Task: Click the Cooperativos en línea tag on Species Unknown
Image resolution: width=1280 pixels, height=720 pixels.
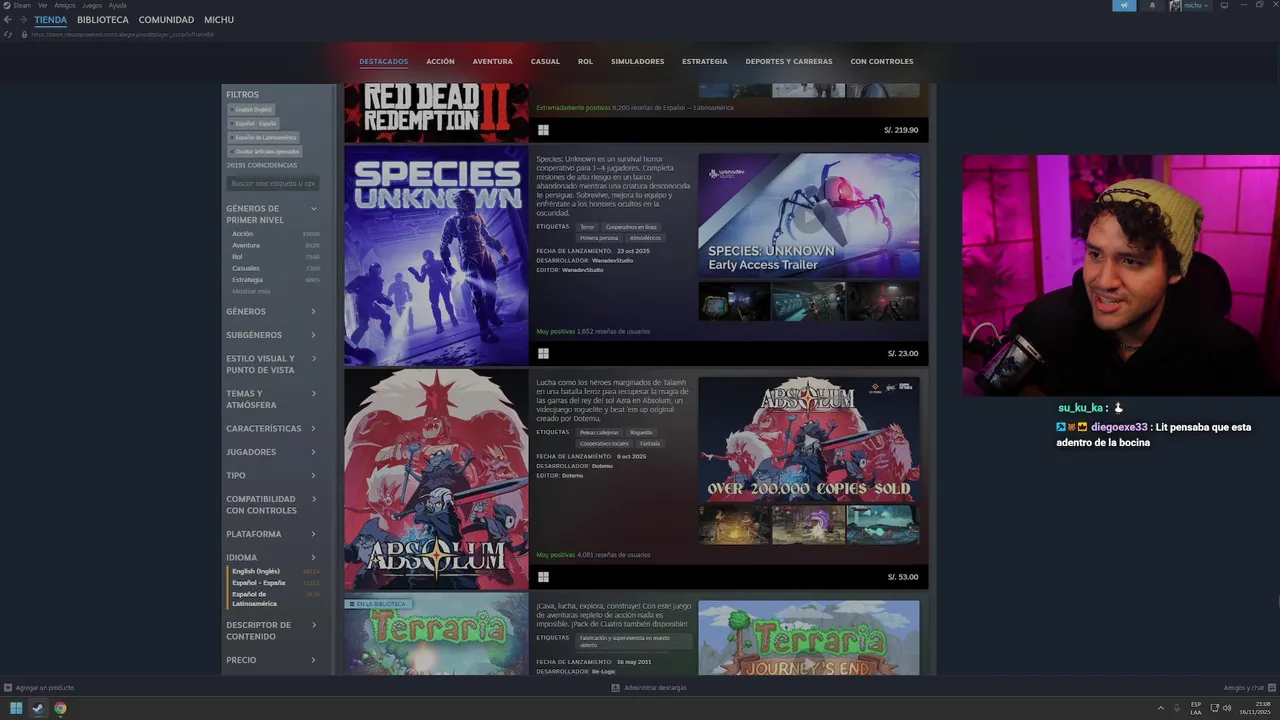Action: pyautogui.click(x=631, y=227)
